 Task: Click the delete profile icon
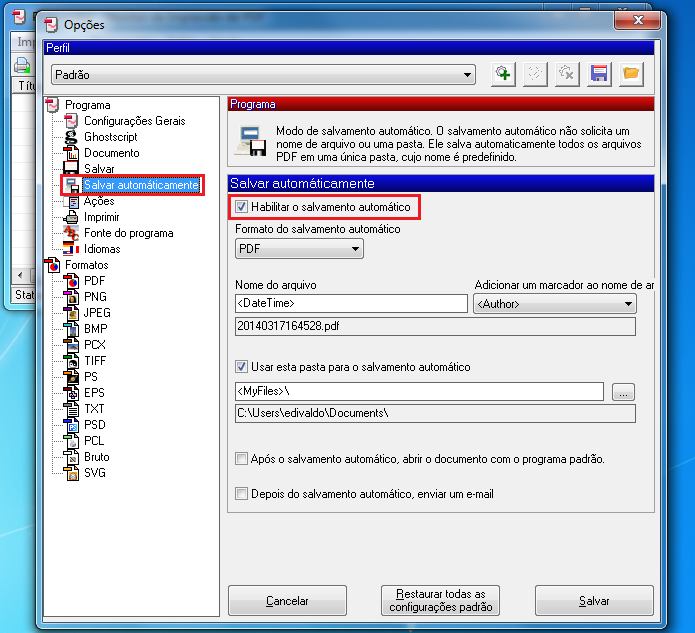click(x=567, y=73)
